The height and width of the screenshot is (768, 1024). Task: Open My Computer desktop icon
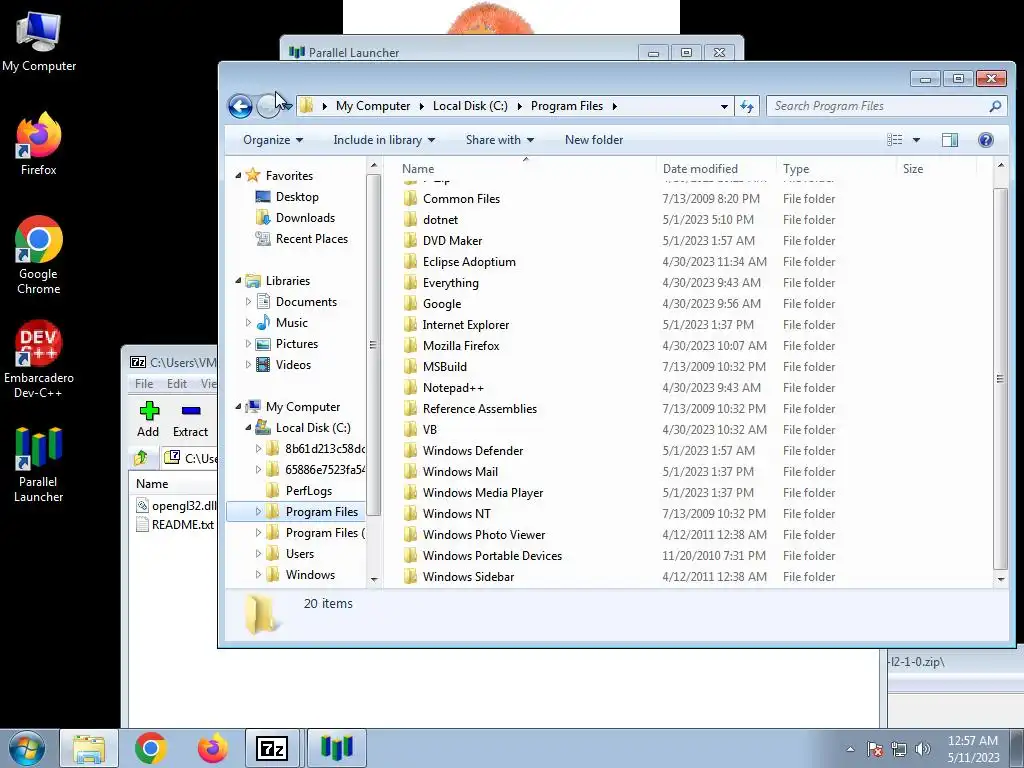point(39,41)
